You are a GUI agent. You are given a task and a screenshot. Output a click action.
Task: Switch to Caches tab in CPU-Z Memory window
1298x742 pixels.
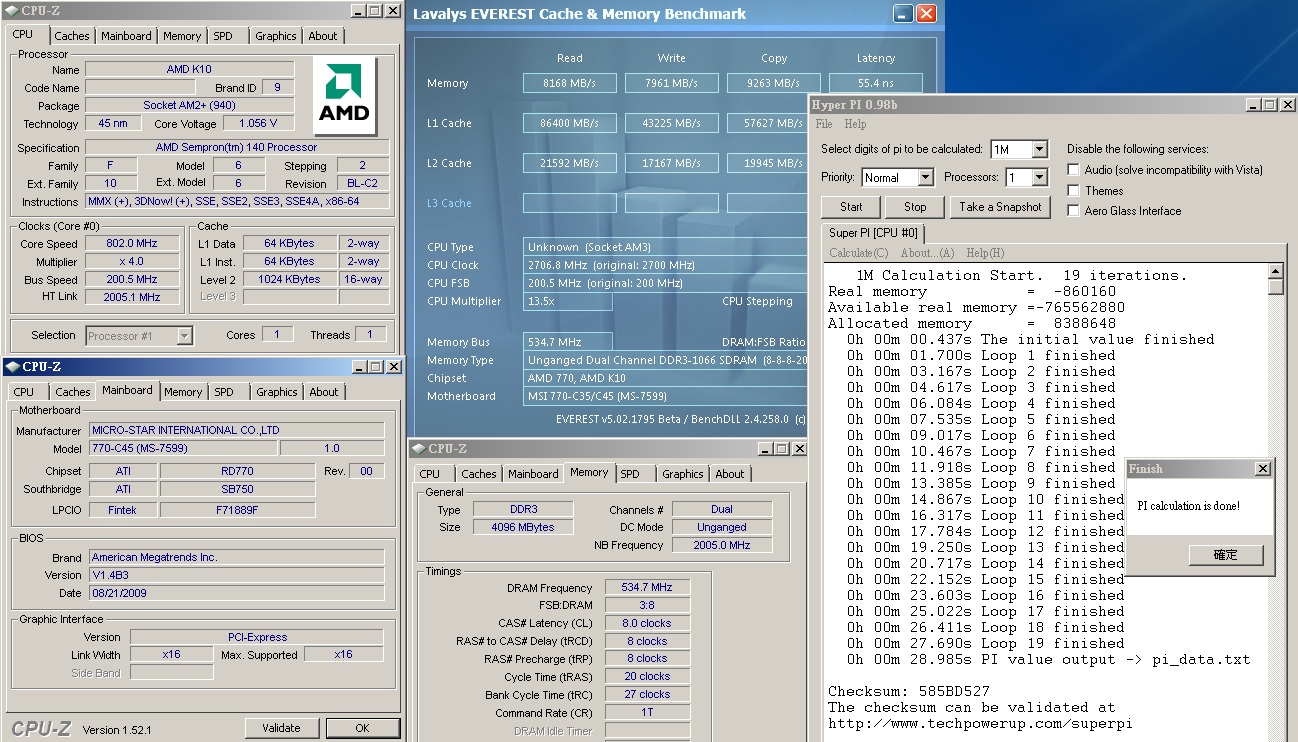coord(479,474)
